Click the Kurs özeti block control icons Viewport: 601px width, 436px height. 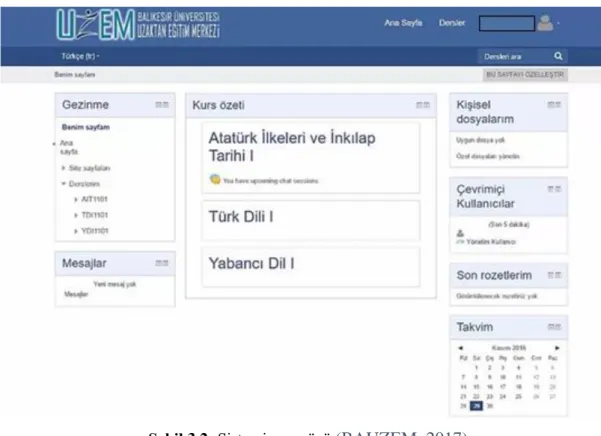click(x=423, y=105)
